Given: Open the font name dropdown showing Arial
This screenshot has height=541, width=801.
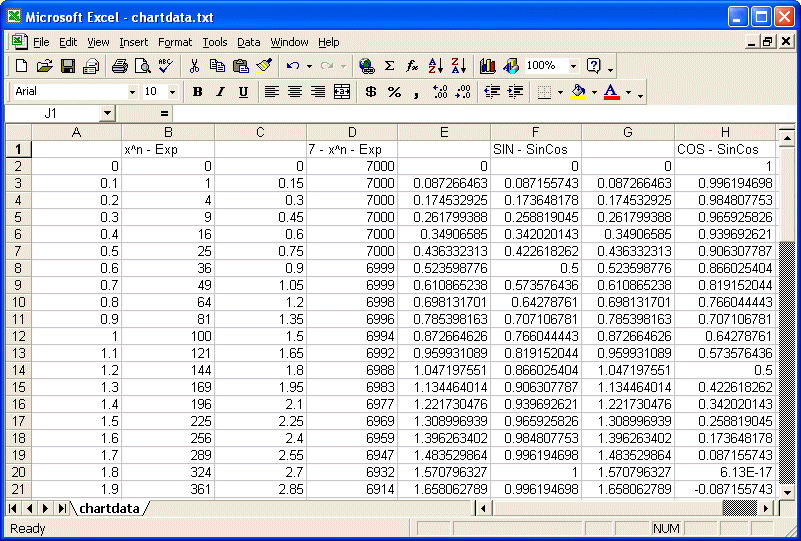Looking at the screenshot, I should [132, 92].
